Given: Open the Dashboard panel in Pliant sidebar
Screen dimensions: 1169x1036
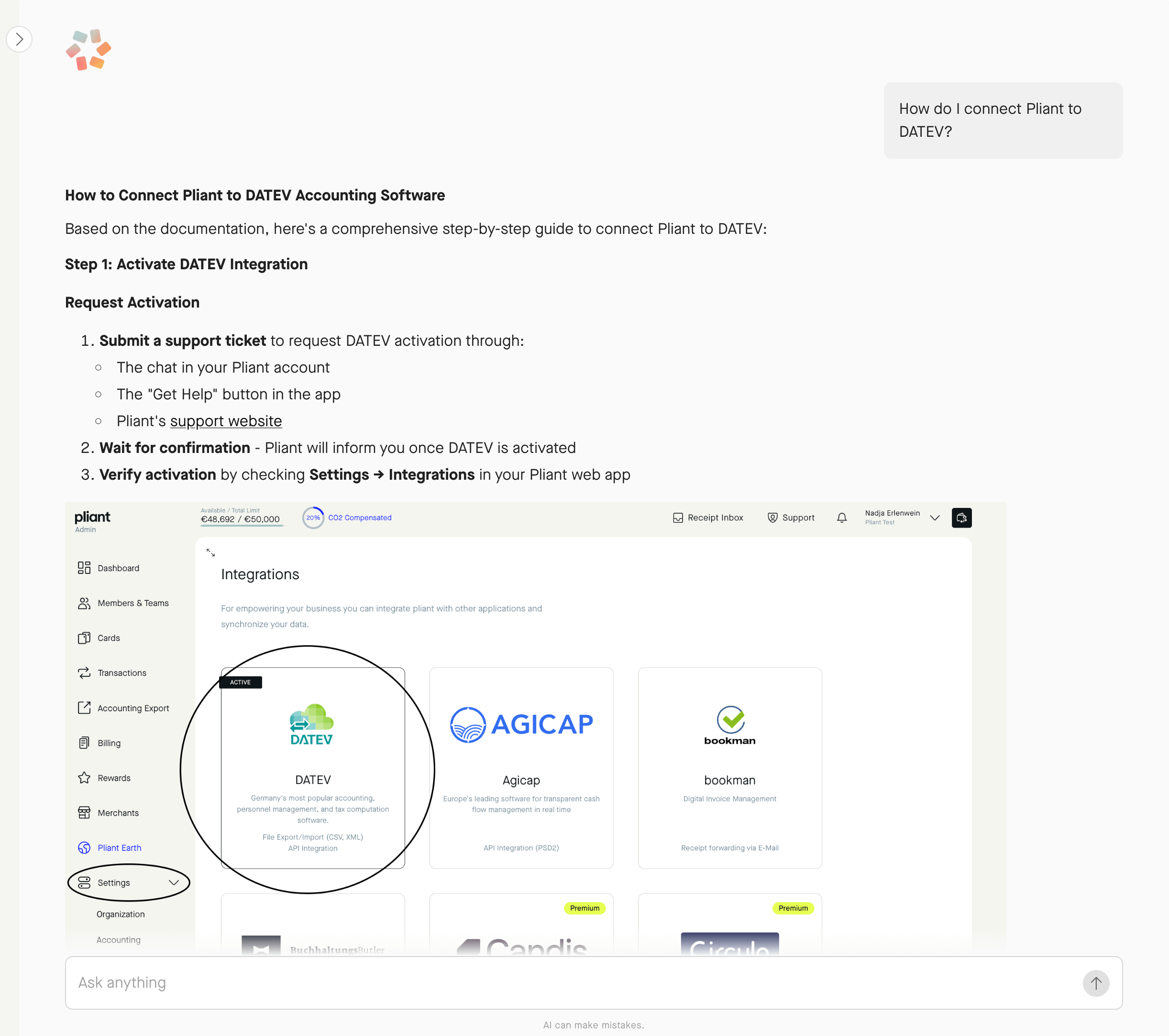Looking at the screenshot, I should coord(119,567).
